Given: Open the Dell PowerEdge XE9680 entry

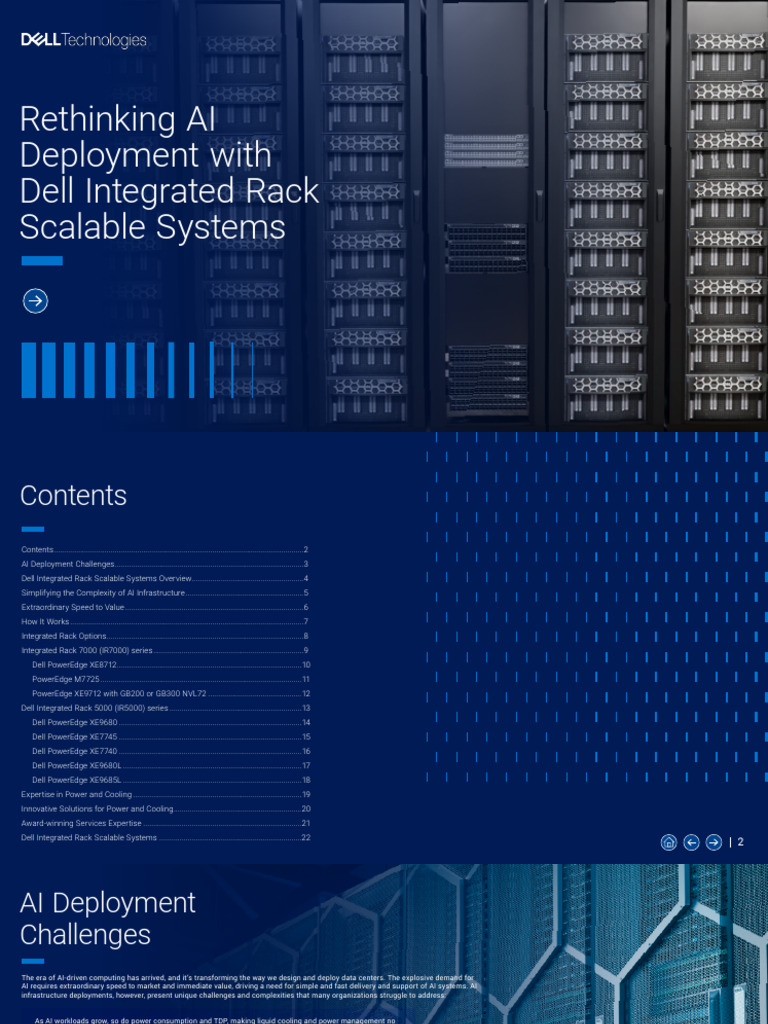Looking at the screenshot, I should [x=171, y=722].
